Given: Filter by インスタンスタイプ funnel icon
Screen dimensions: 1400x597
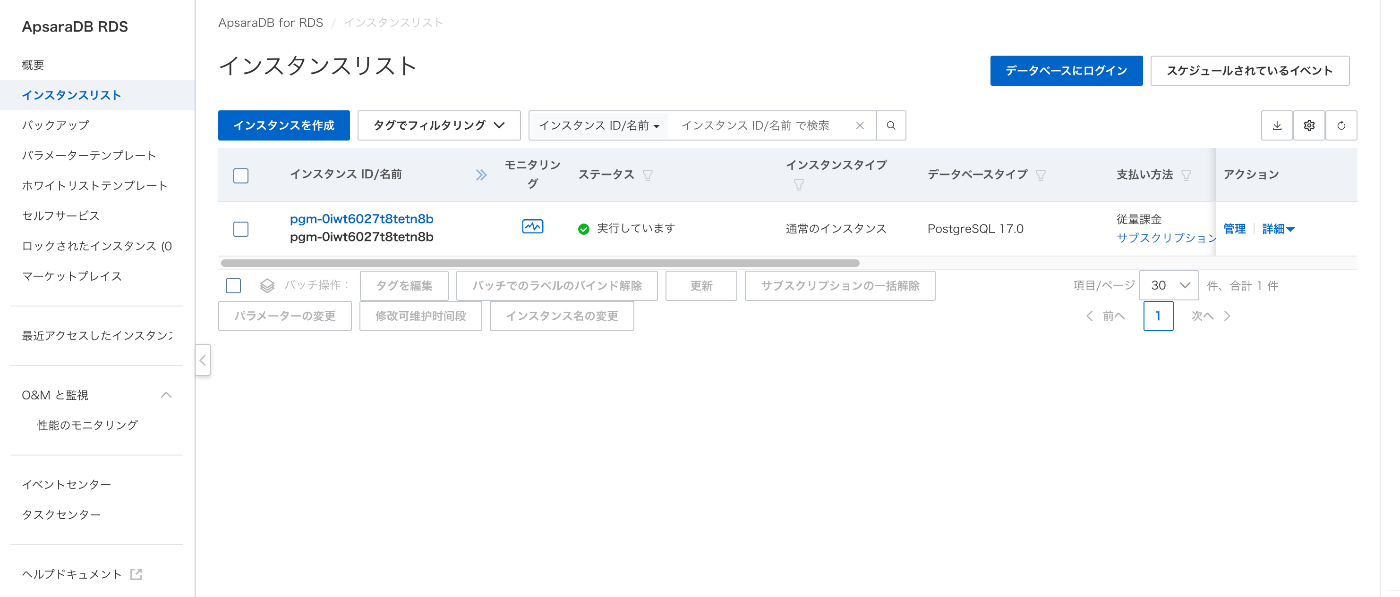Looking at the screenshot, I should tap(799, 185).
